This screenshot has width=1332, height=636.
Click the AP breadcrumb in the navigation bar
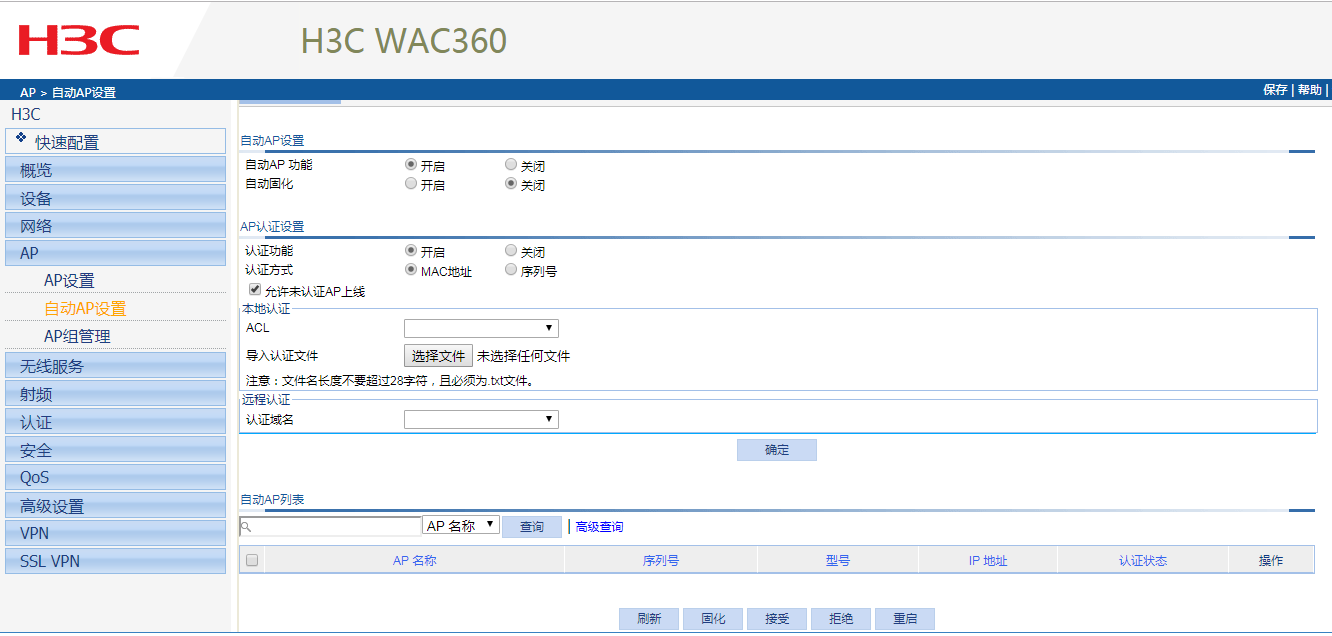(28, 92)
